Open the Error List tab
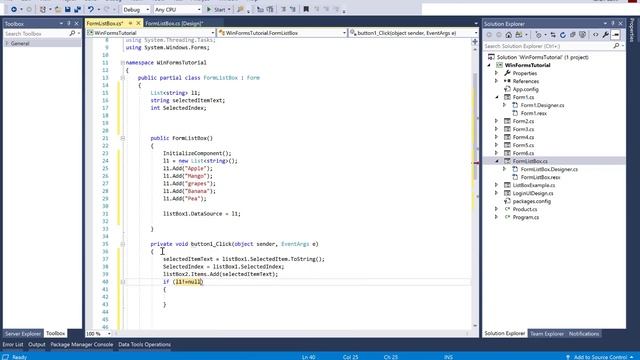Viewport: 640px width, 360px height. click(x=13, y=344)
